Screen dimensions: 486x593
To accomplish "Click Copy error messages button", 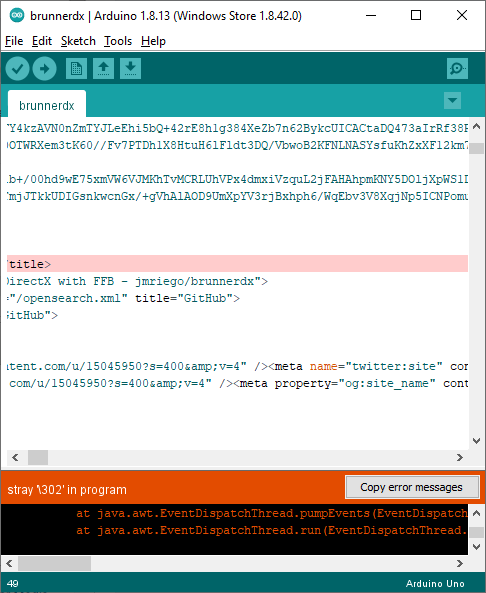I will [x=411, y=487].
